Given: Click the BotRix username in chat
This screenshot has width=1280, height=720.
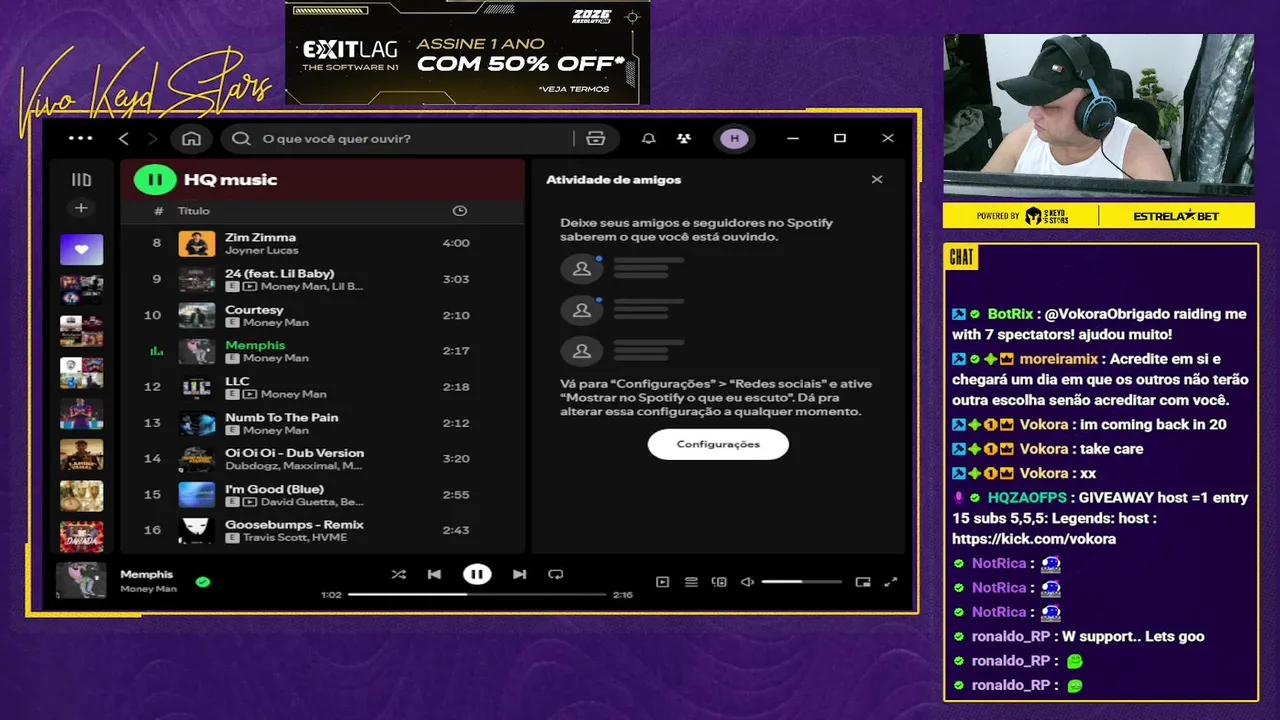Looking at the screenshot, I should 1010,314.
